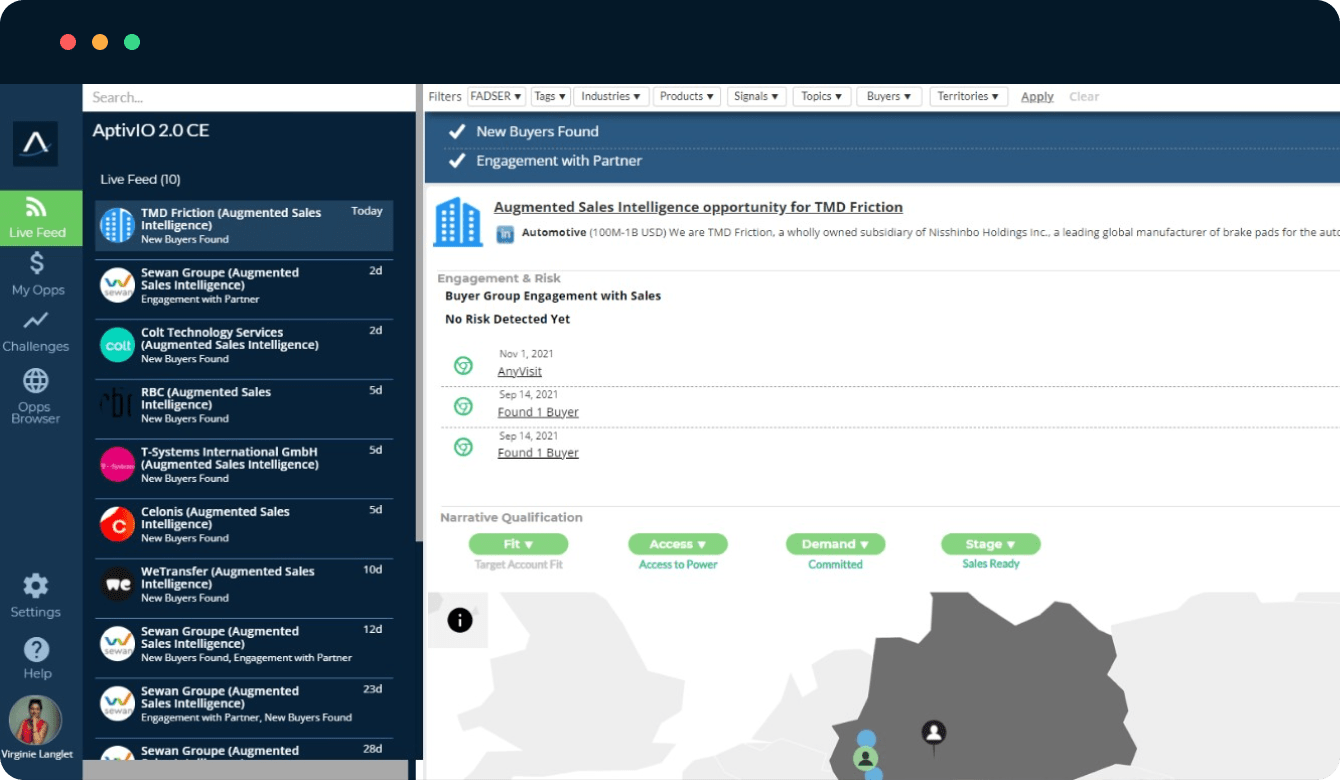The width and height of the screenshot is (1340, 780).
Task: Click Virginie Langlet profile photo
Action: tap(36, 720)
